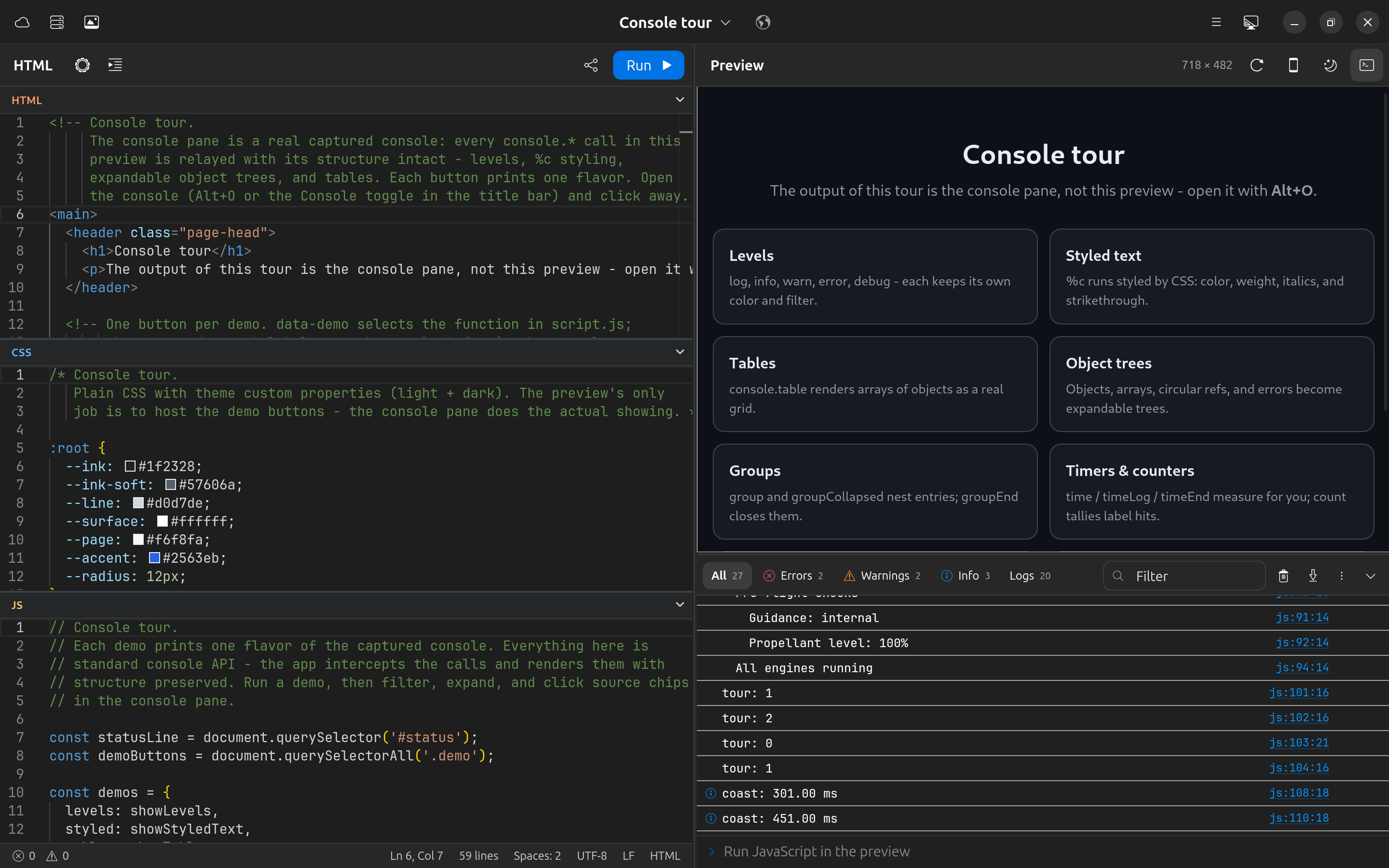The height and width of the screenshot is (868, 1389).
Task: Run the code with Run button
Action: [x=648, y=65]
